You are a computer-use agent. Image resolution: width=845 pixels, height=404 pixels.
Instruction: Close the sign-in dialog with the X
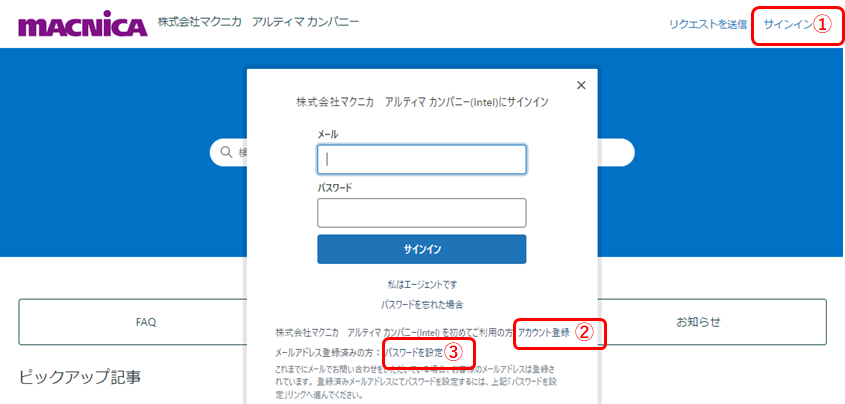[581, 85]
